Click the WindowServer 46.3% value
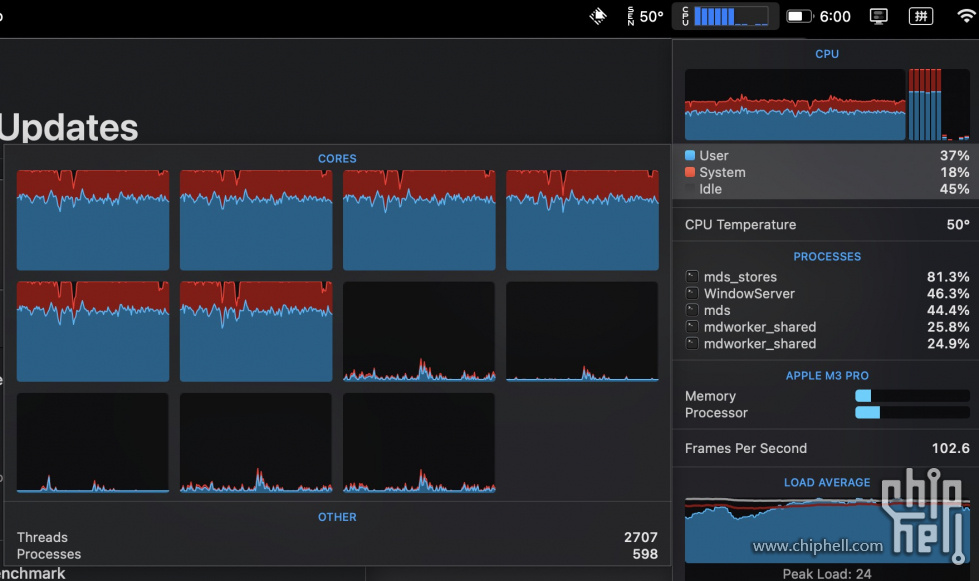This screenshot has height=581, width=979. [948, 293]
